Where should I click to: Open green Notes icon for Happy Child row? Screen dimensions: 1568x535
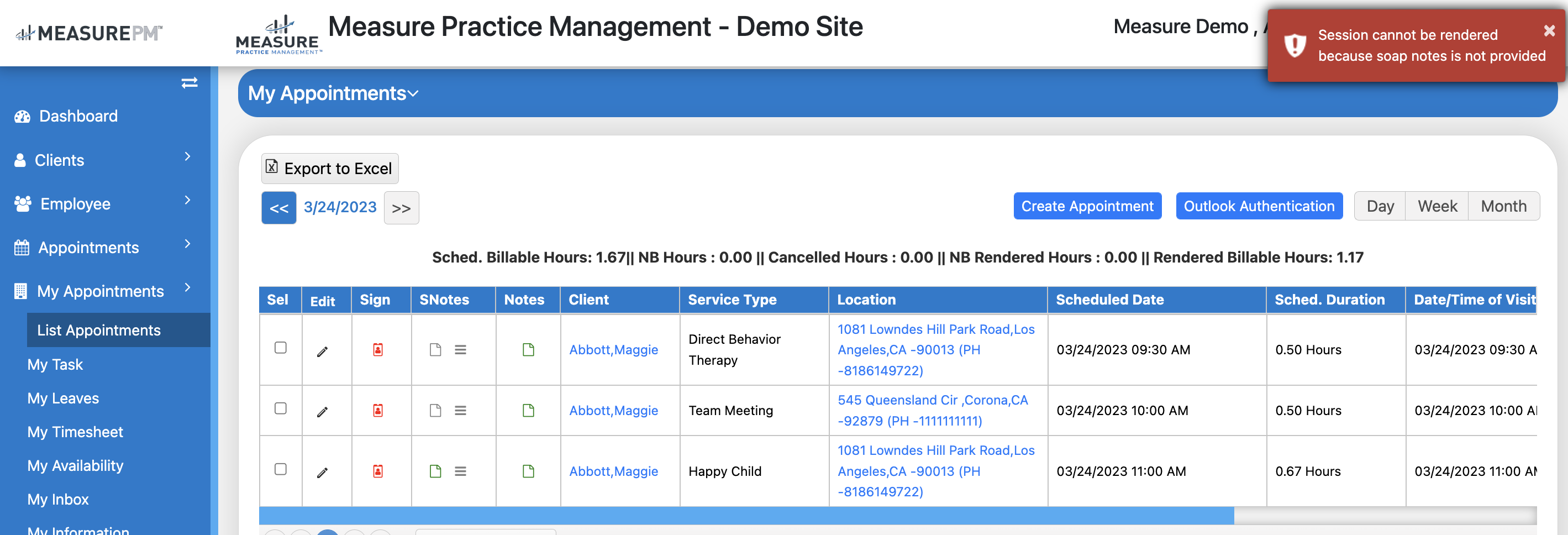[528, 471]
